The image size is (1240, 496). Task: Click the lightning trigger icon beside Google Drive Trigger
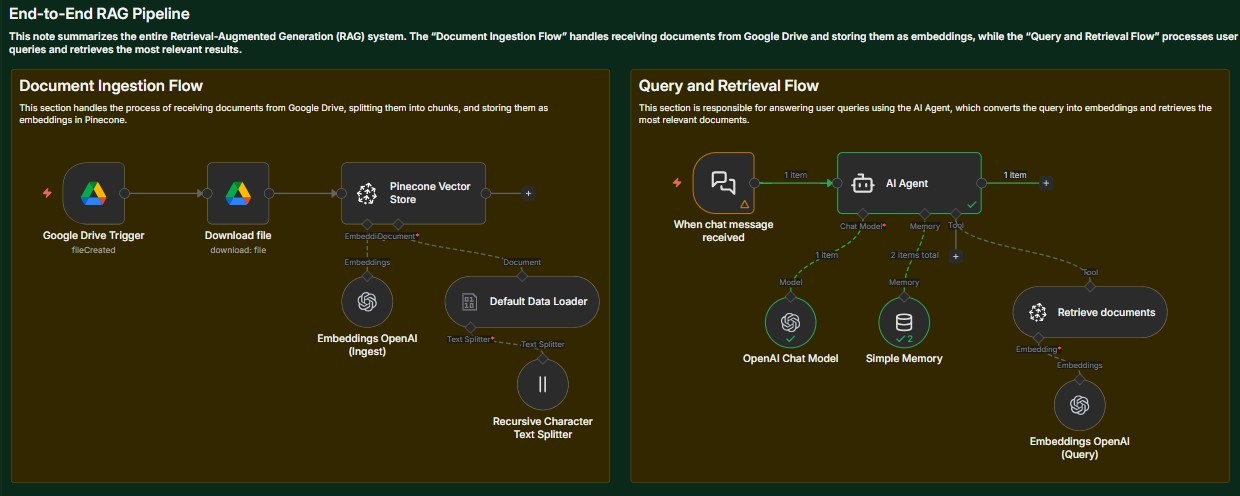(47, 193)
